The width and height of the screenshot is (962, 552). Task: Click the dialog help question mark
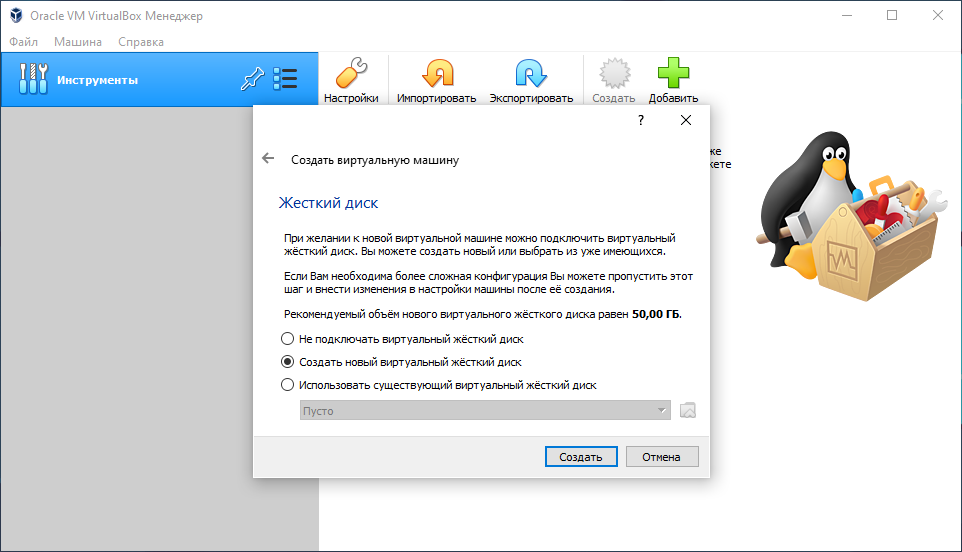tap(641, 120)
